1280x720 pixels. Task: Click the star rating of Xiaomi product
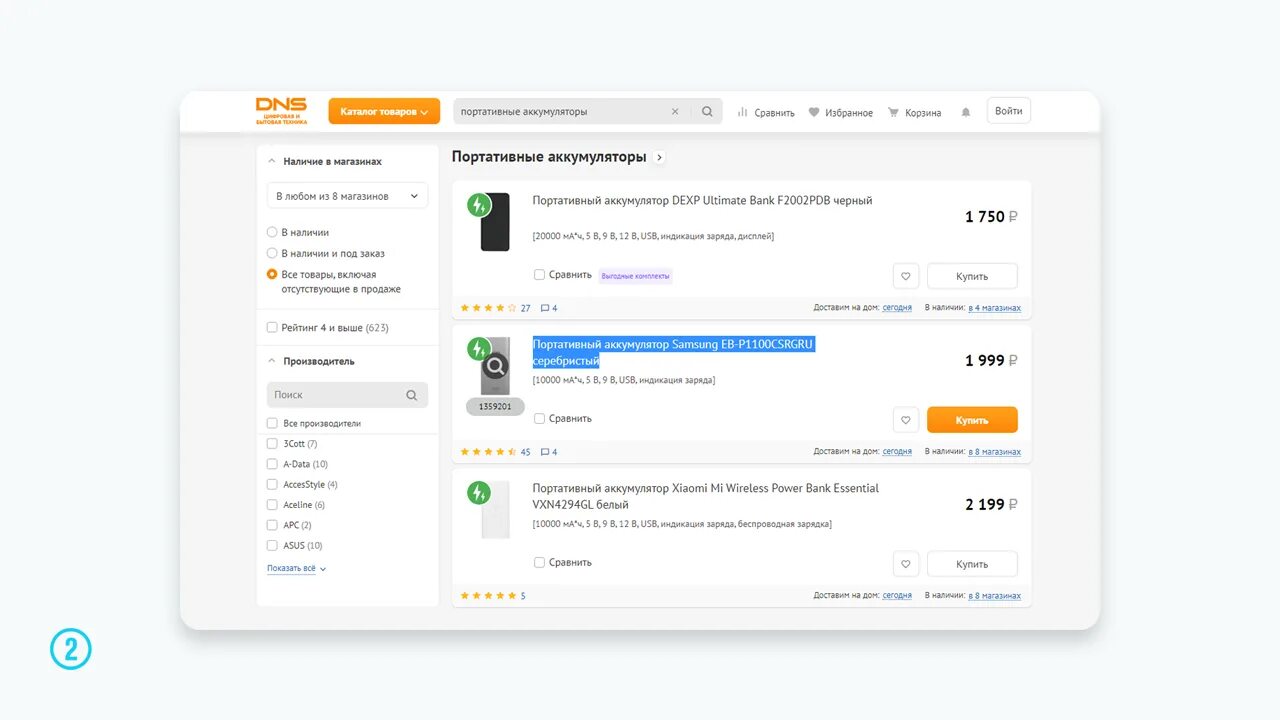click(488, 596)
